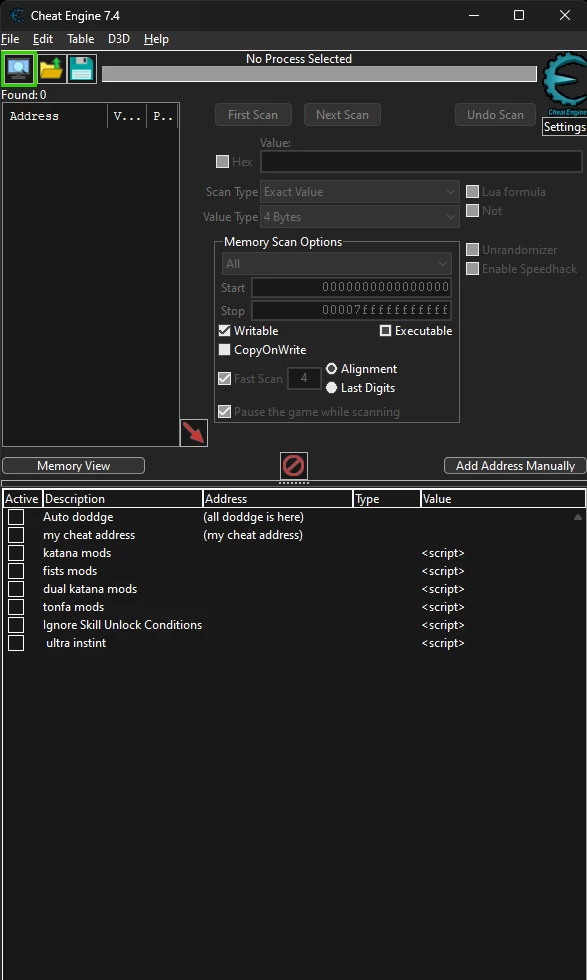This screenshot has height=980, width=587.
Task: Enable the katana mods script checkbox
Action: click(16, 553)
